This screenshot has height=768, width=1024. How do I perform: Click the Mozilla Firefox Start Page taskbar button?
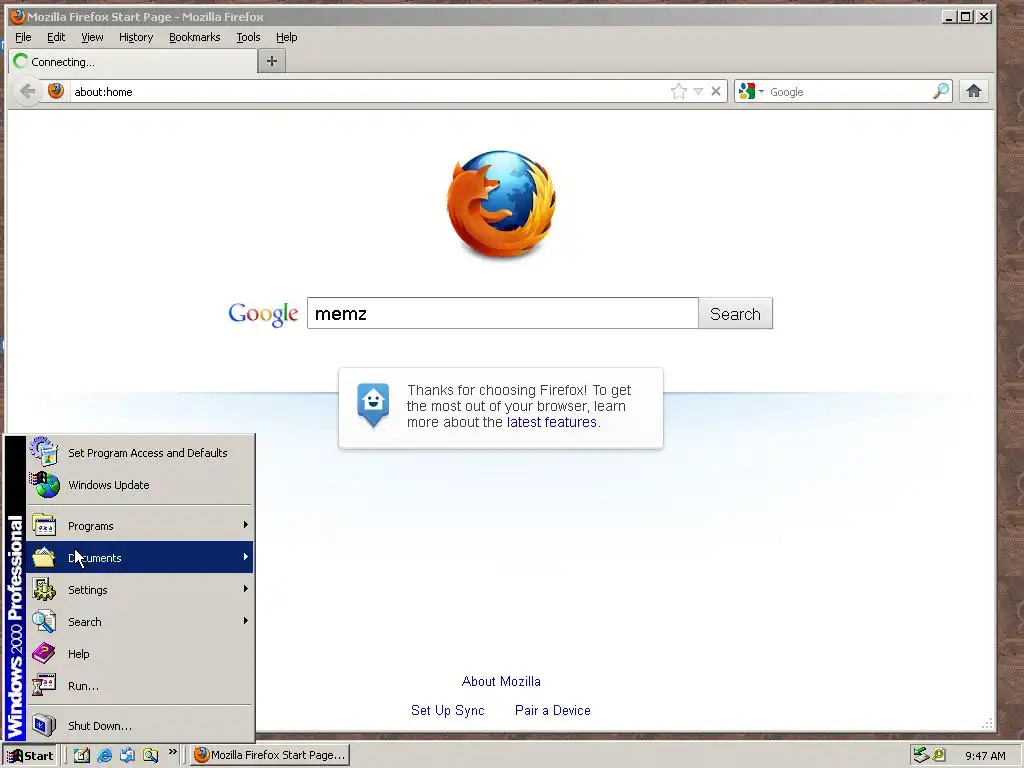coord(270,755)
